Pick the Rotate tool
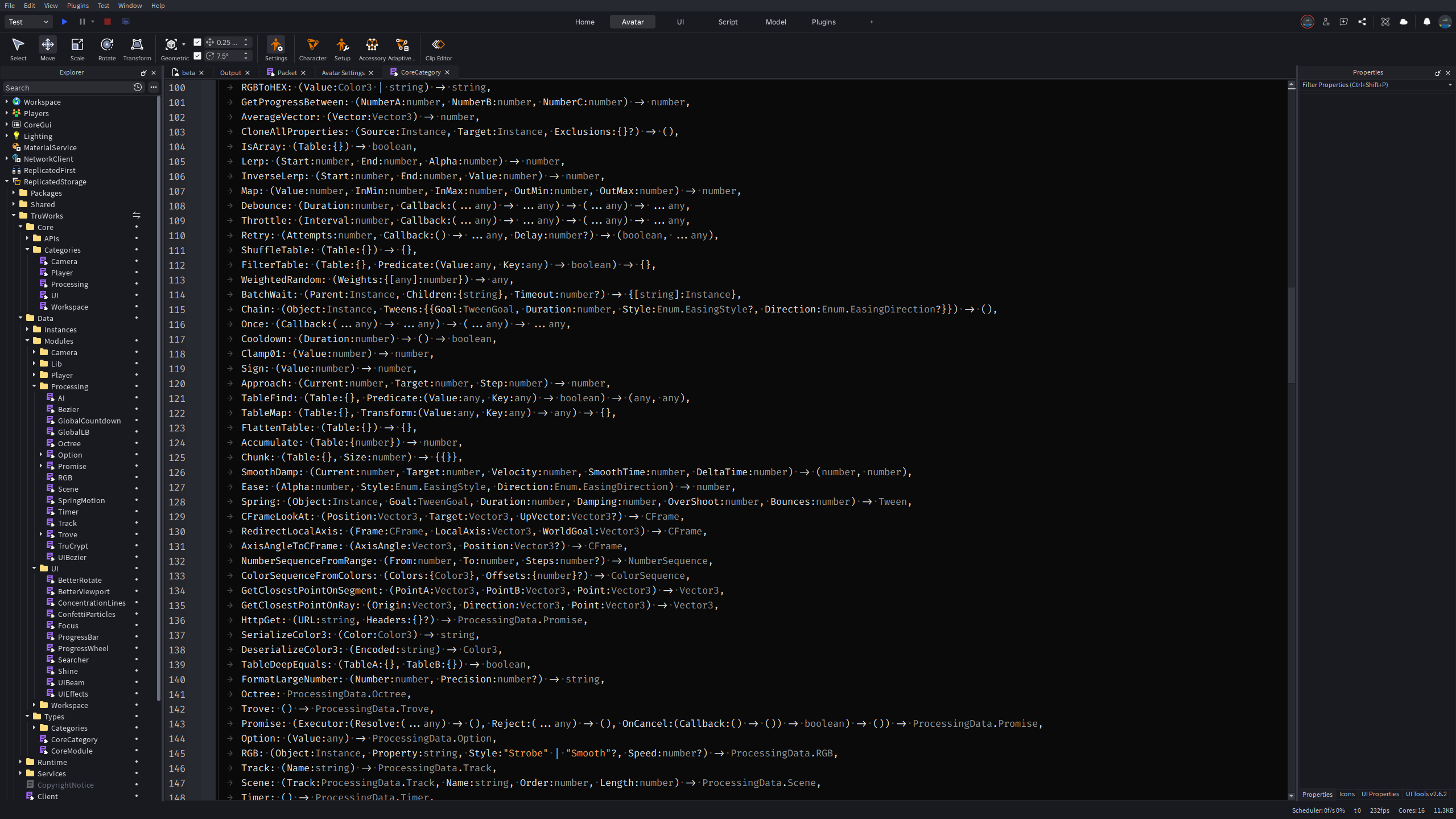This screenshot has height=819, width=1456. click(107, 49)
